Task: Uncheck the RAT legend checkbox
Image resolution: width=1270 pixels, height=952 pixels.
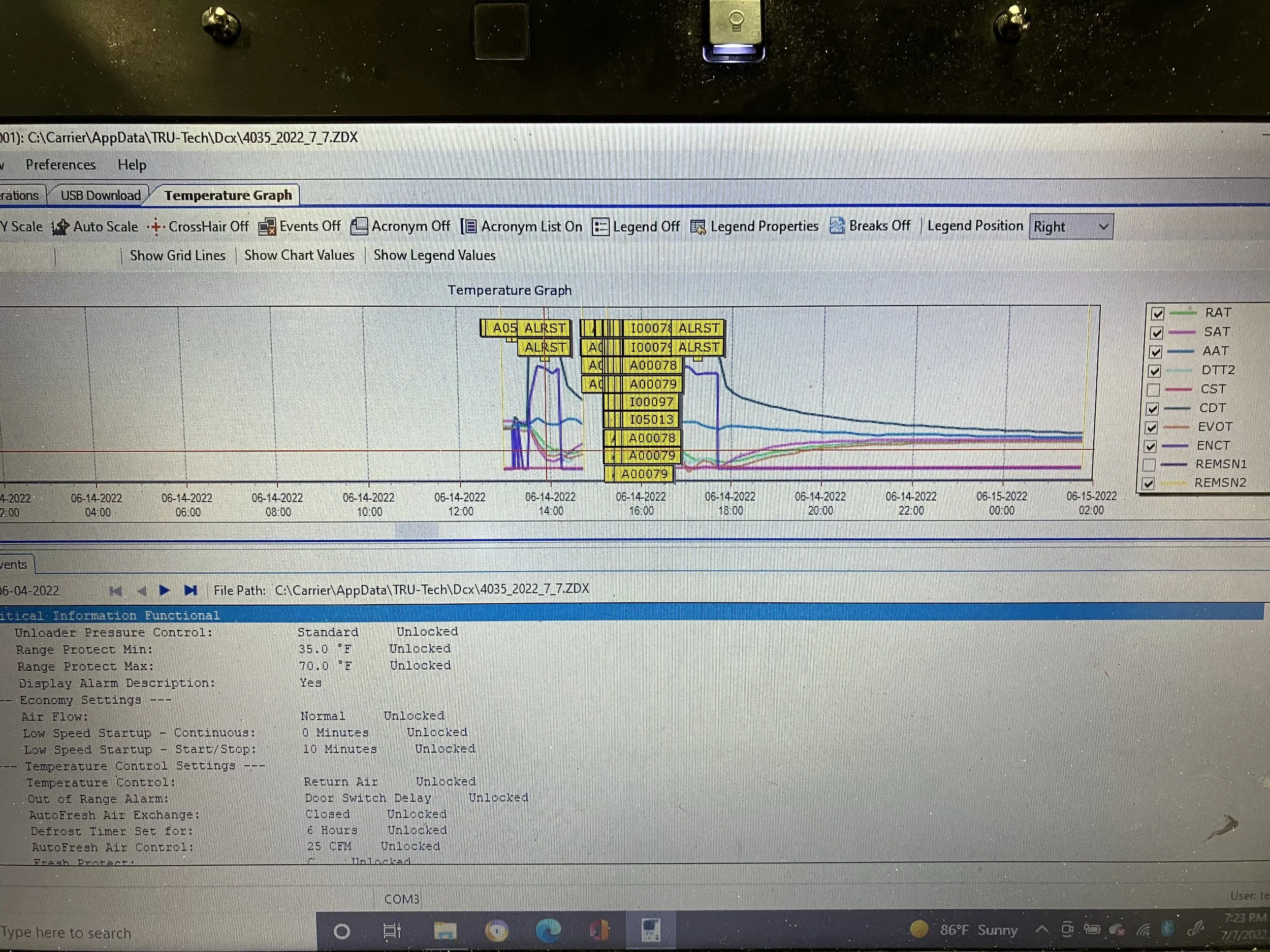Action: (x=1157, y=314)
